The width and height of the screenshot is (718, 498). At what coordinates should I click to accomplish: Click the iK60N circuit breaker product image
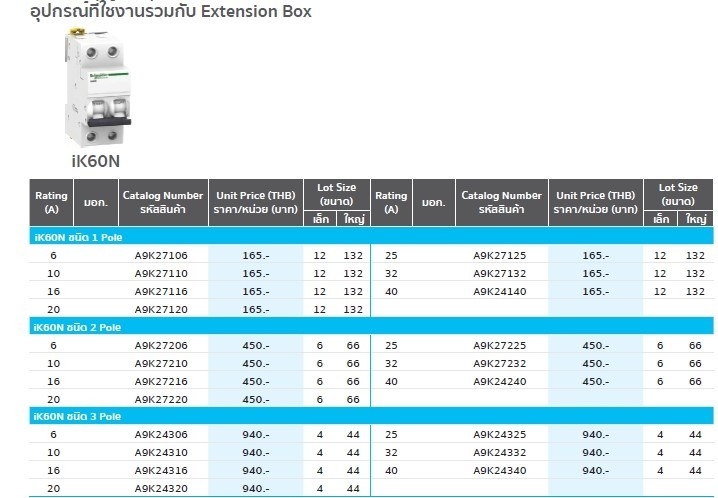[x=98, y=88]
